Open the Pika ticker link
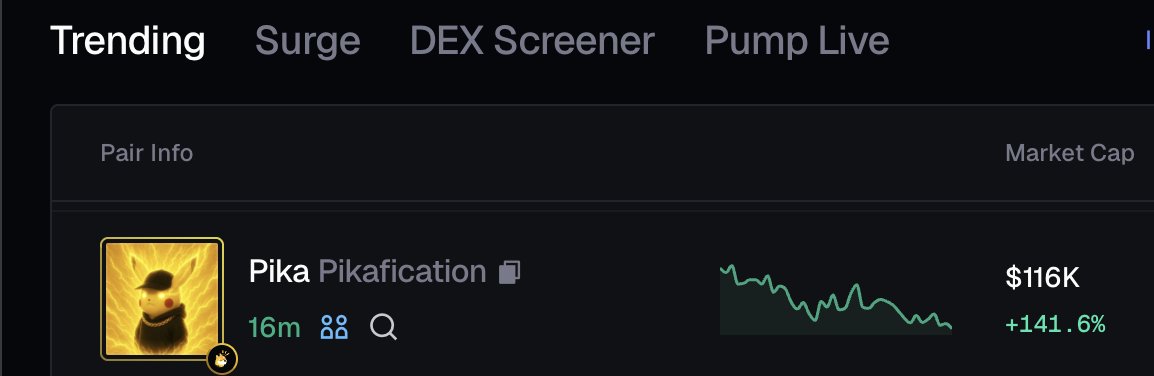 [279, 272]
